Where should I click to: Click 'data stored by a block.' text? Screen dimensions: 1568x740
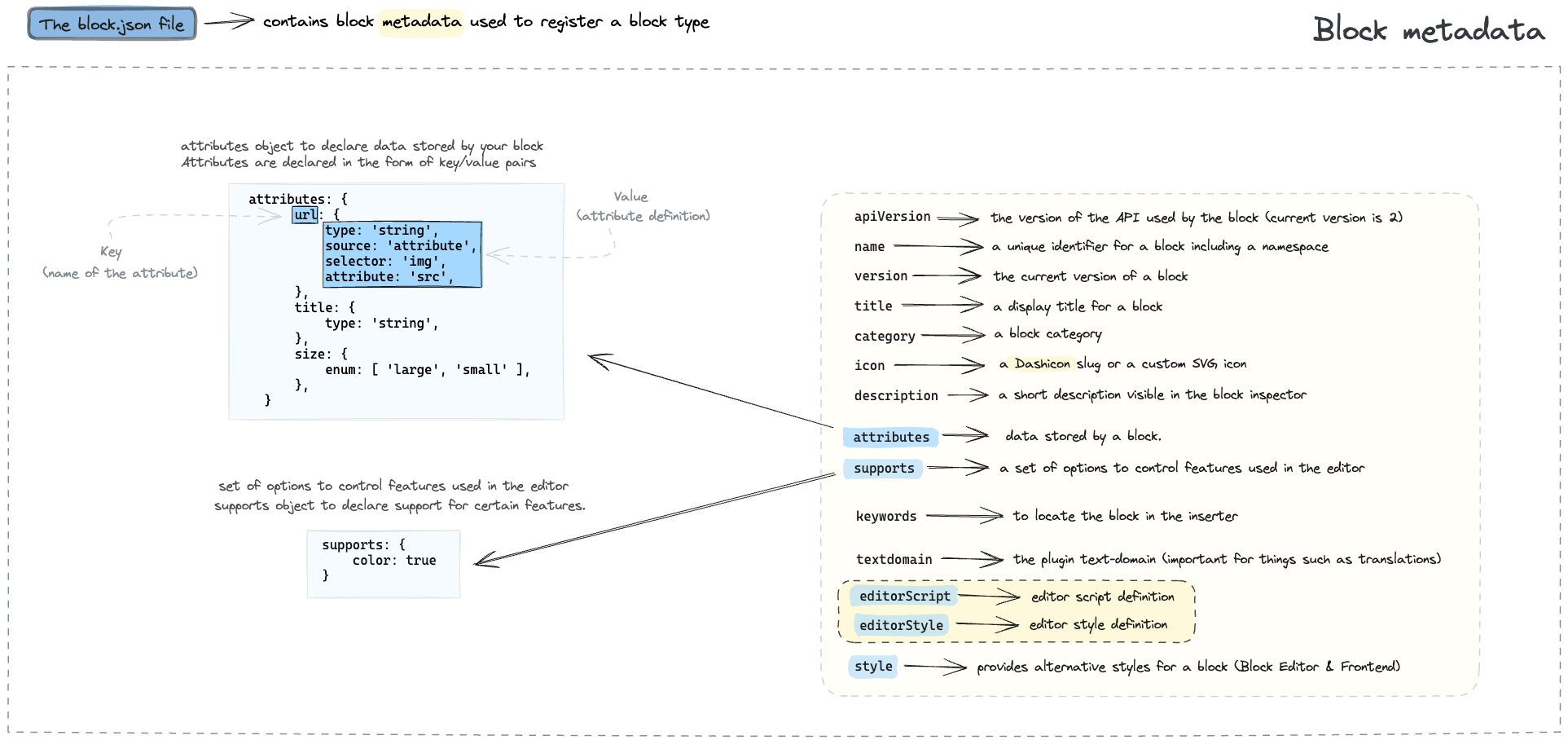click(x=1083, y=436)
